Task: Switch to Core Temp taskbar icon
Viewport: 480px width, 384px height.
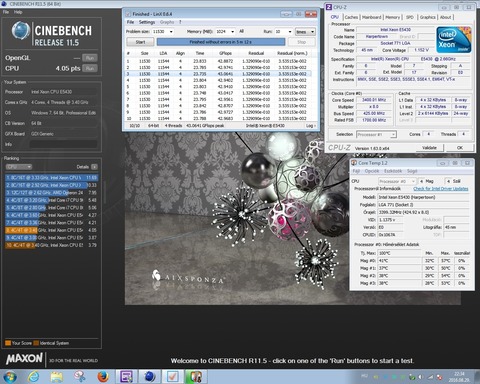Action: 196,377
